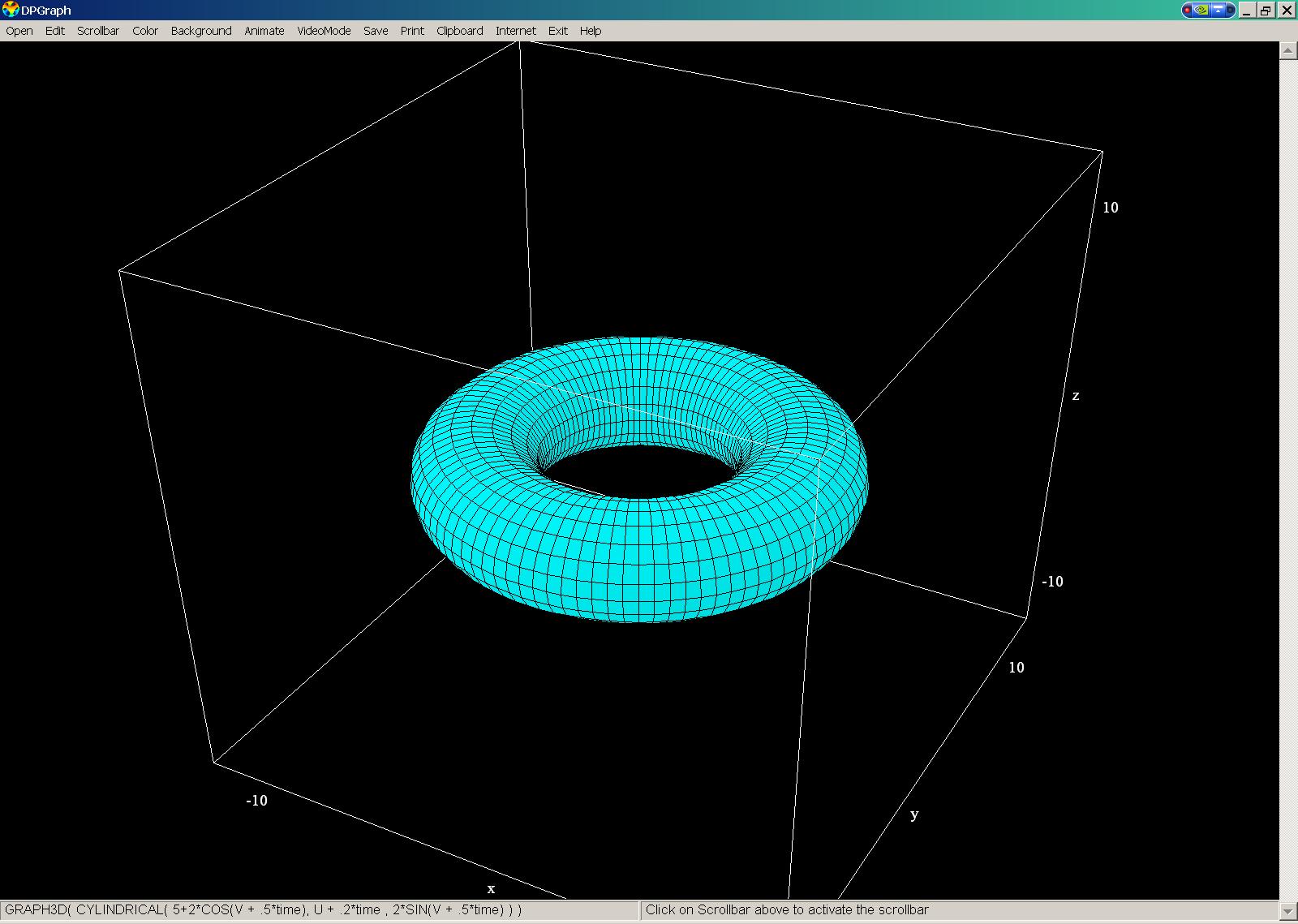Click the DPGraph application icon in title bar
Screen dimensions: 1298x924
pyautogui.click(x=11, y=10)
